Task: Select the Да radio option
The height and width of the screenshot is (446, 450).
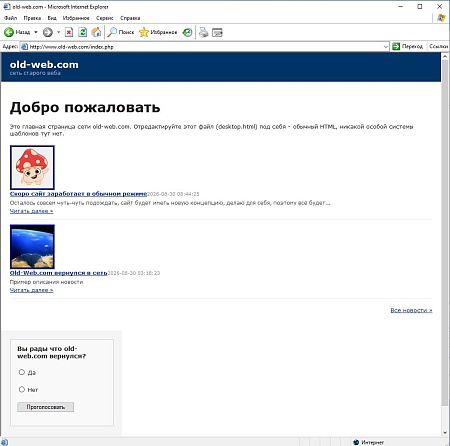Action: (22, 372)
